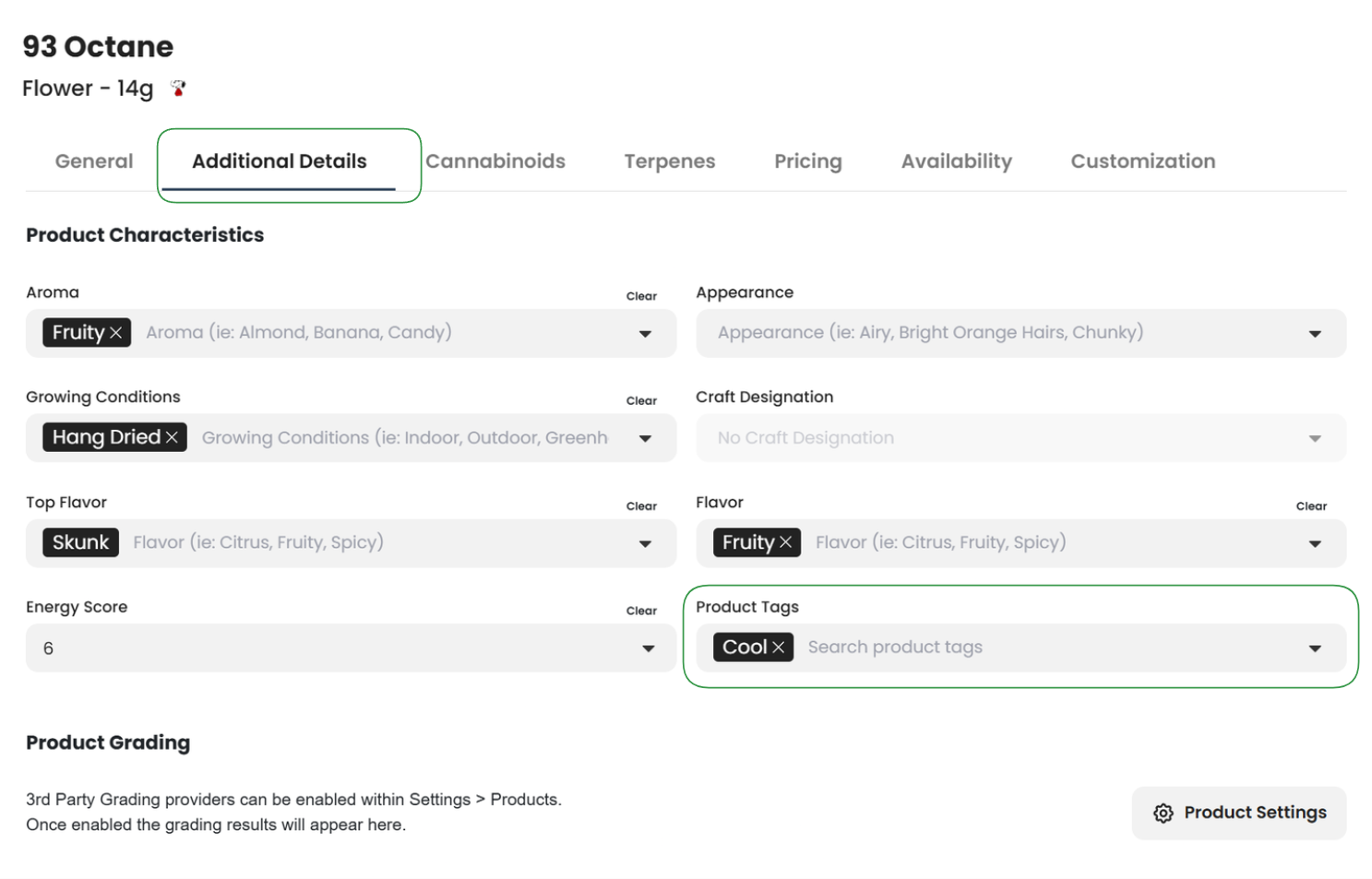1372x879 pixels.
Task: Remove the Hang Dried growing condition tag
Action: [x=172, y=437]
